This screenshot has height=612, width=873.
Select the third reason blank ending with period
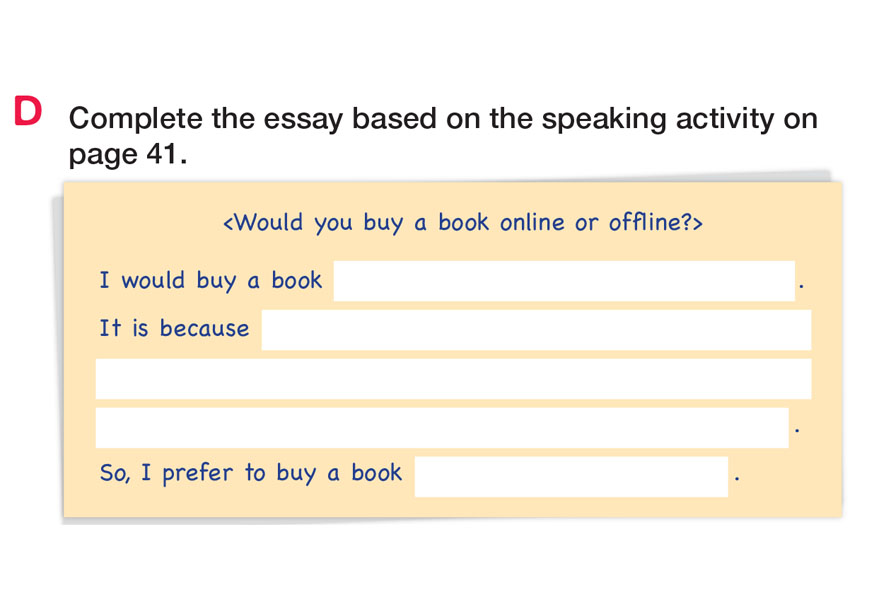click(x=441, y=428)
